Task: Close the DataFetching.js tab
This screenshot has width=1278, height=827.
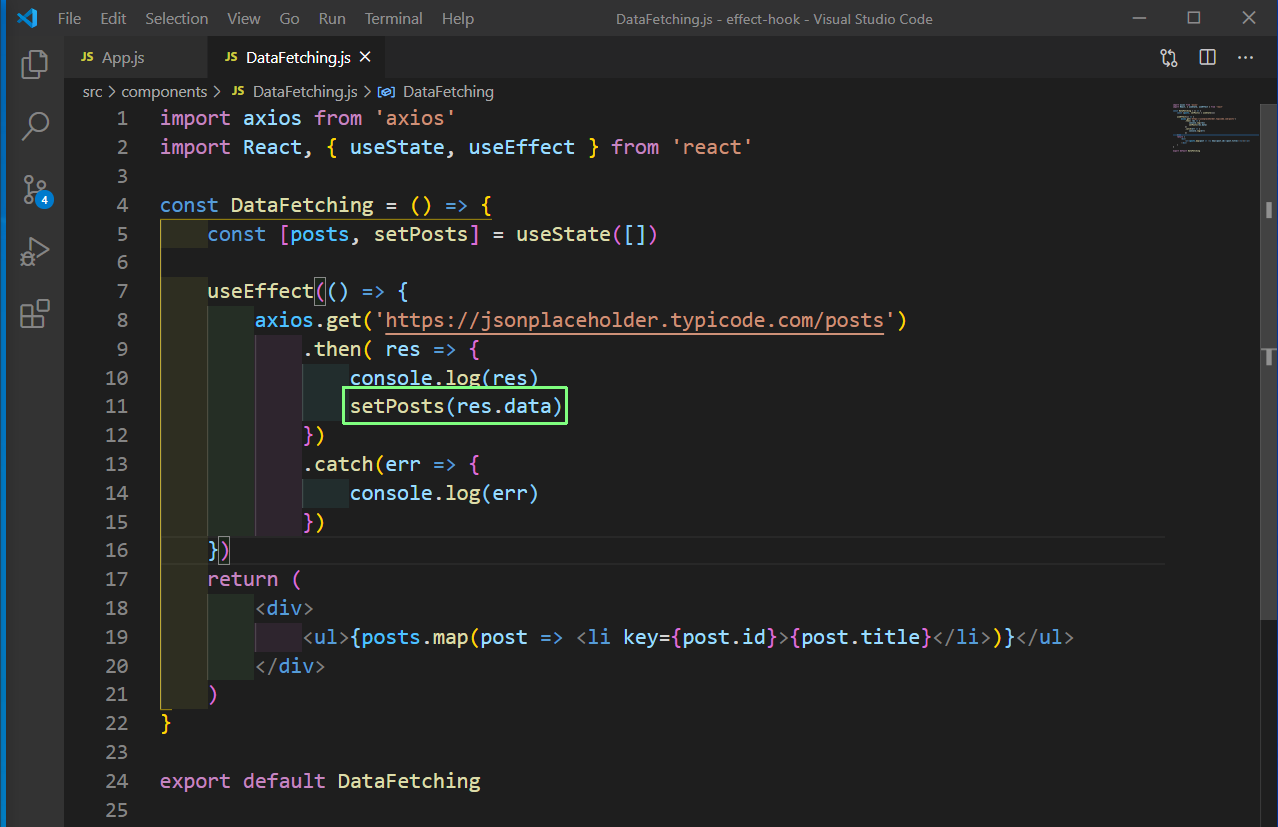Action: click(x=365, y=58)
